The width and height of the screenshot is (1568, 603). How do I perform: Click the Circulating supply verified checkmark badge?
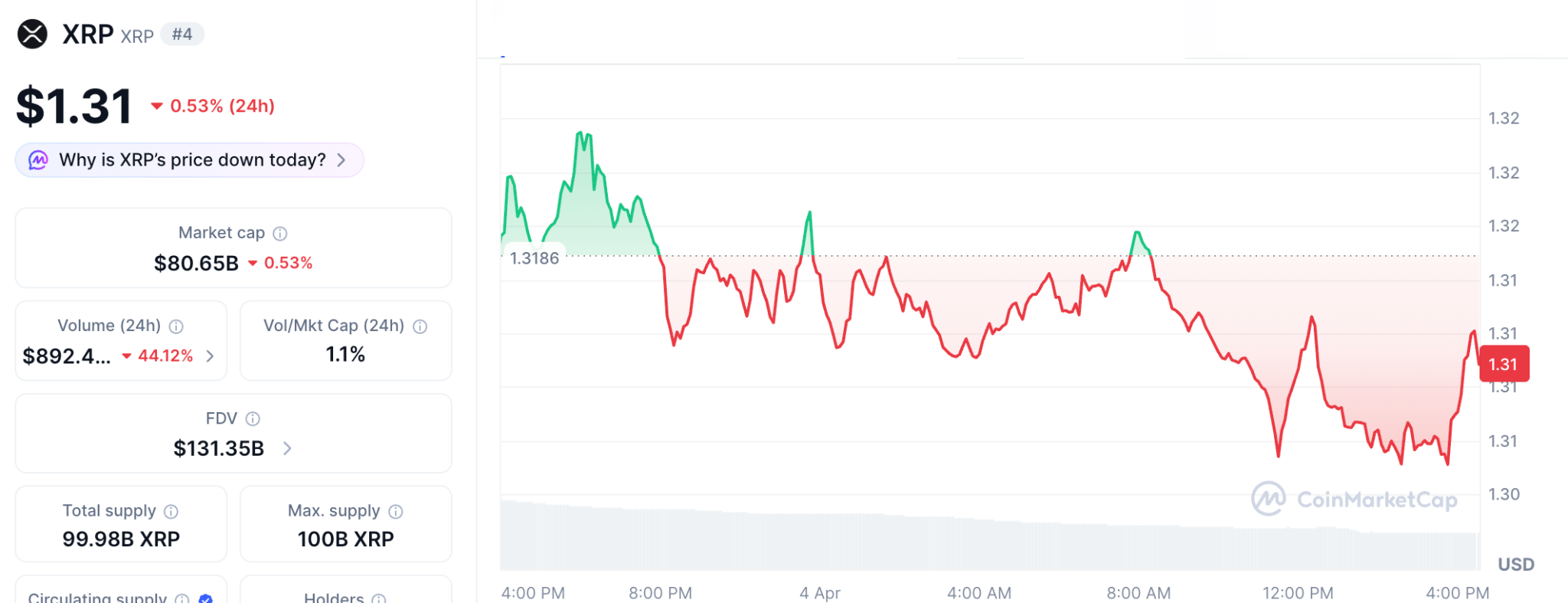205,598
